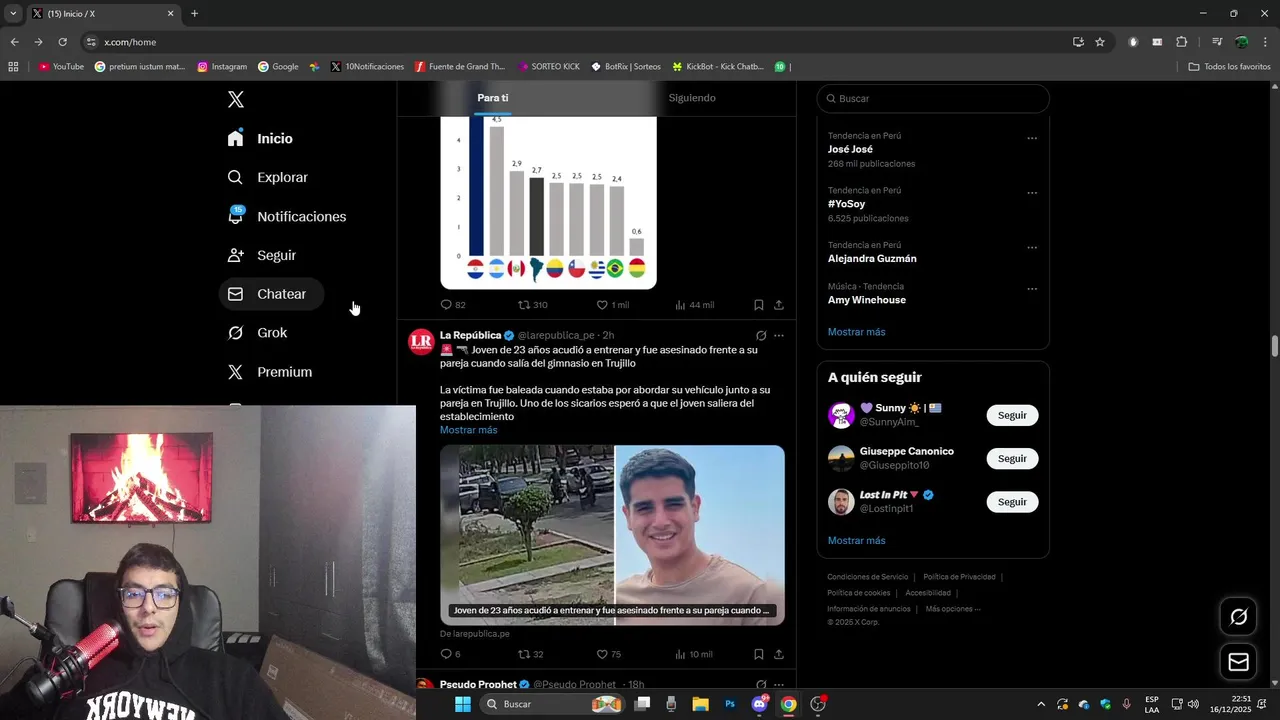The width and height of the screenshot is (1280, 720).
Task: Open Discord from the taskbar
Action: pyautogui.click(x=759, y=704)
